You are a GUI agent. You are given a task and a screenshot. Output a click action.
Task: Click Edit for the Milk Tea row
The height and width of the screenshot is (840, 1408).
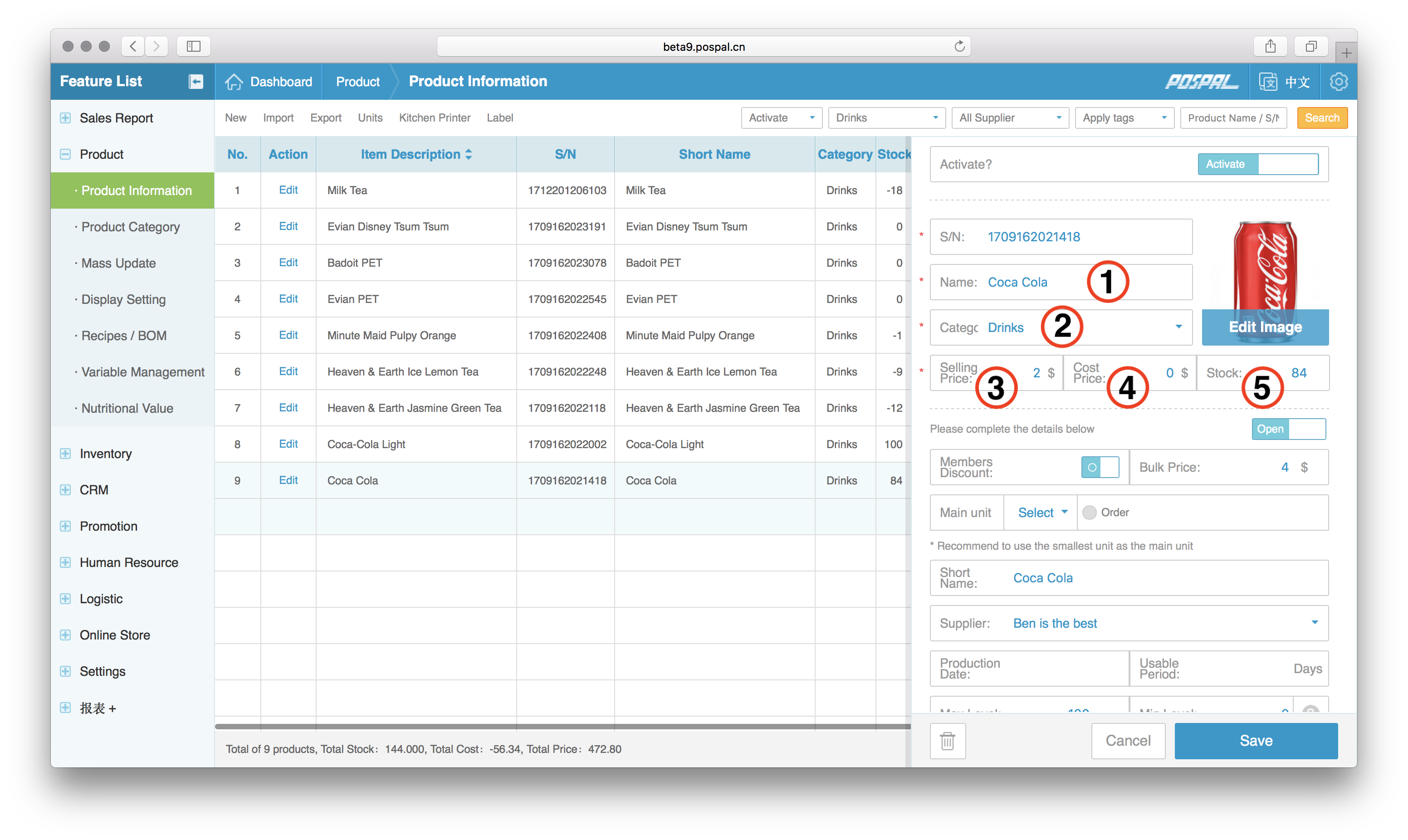(288, 190)
